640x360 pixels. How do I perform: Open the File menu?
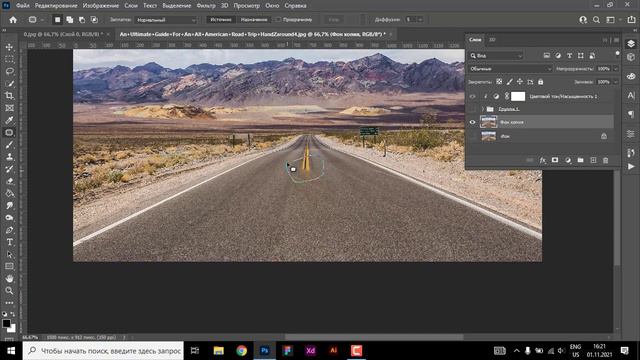(x=22, y=6)
